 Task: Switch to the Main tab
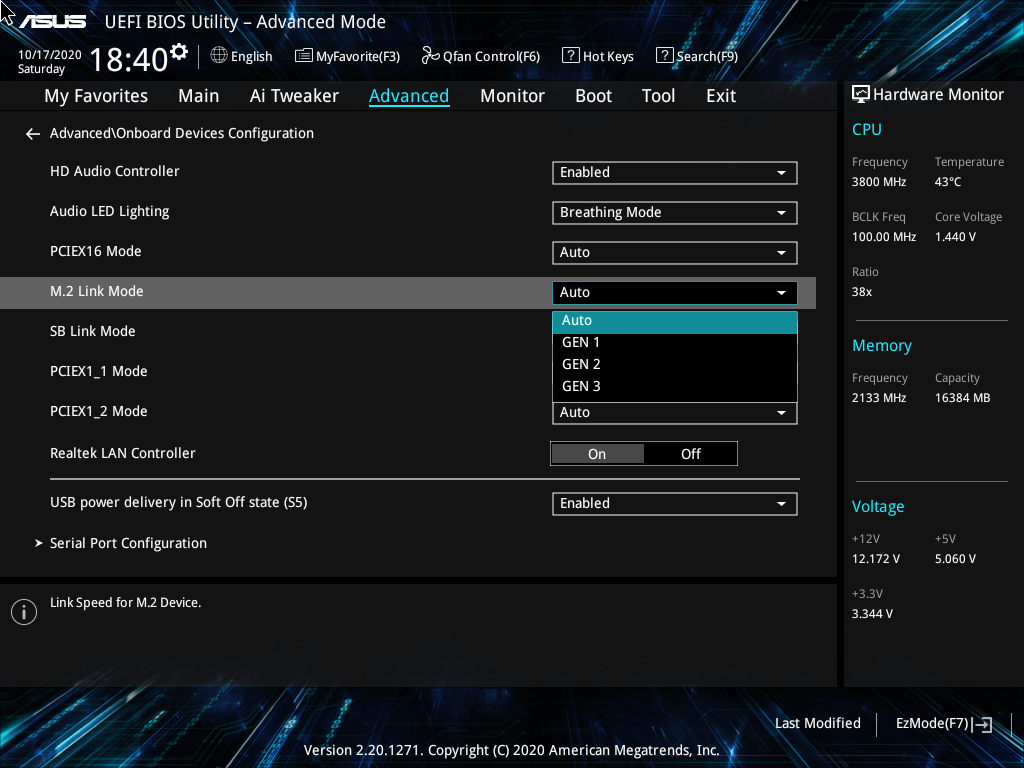pos(199,96)
